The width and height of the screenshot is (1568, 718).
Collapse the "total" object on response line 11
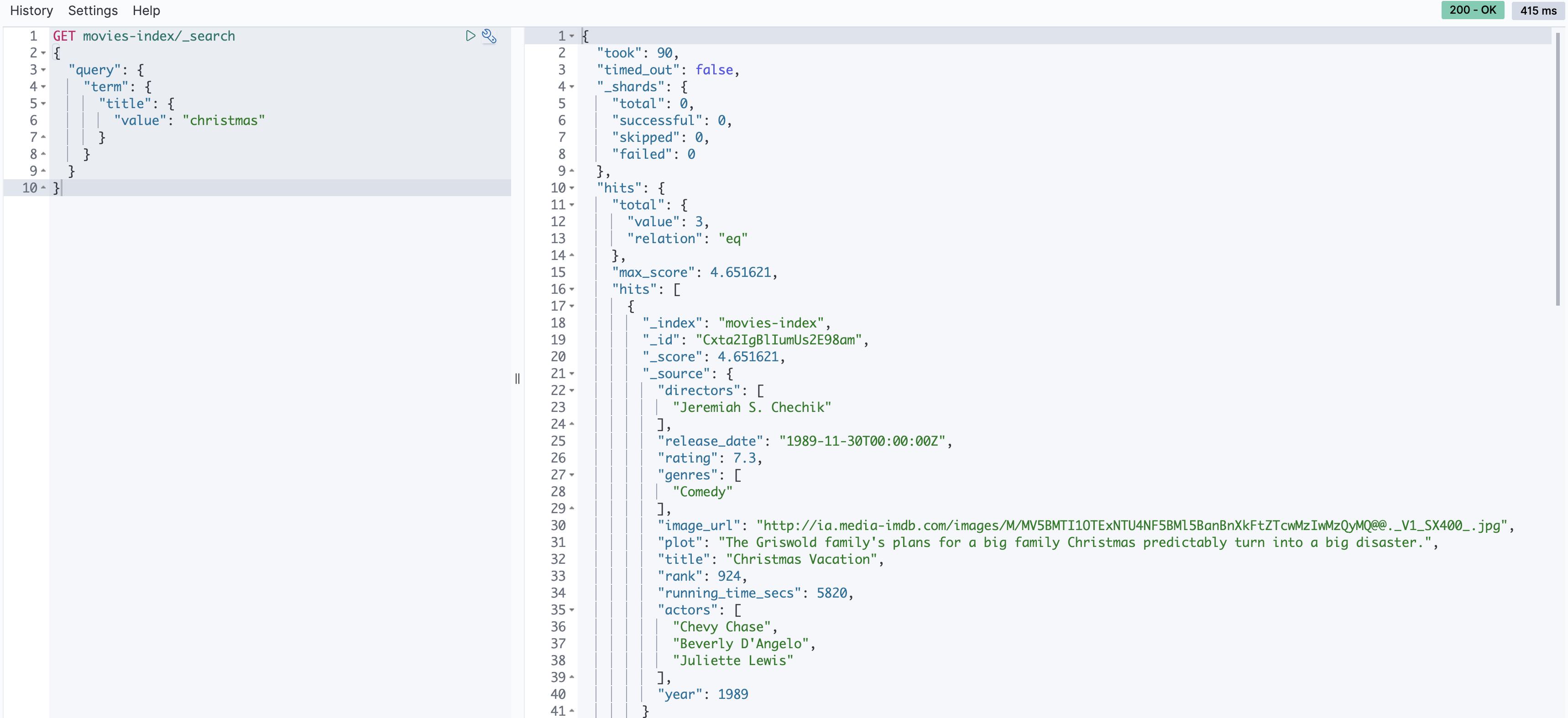[572, 205]
